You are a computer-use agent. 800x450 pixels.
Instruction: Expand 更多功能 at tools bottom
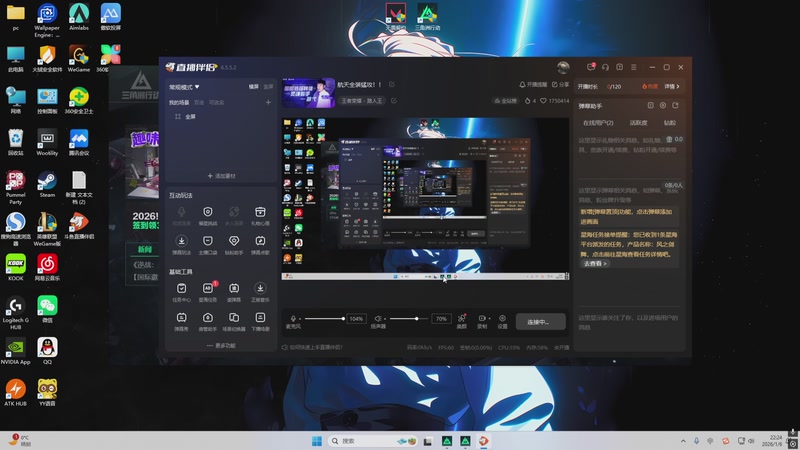tap(221, 346)
